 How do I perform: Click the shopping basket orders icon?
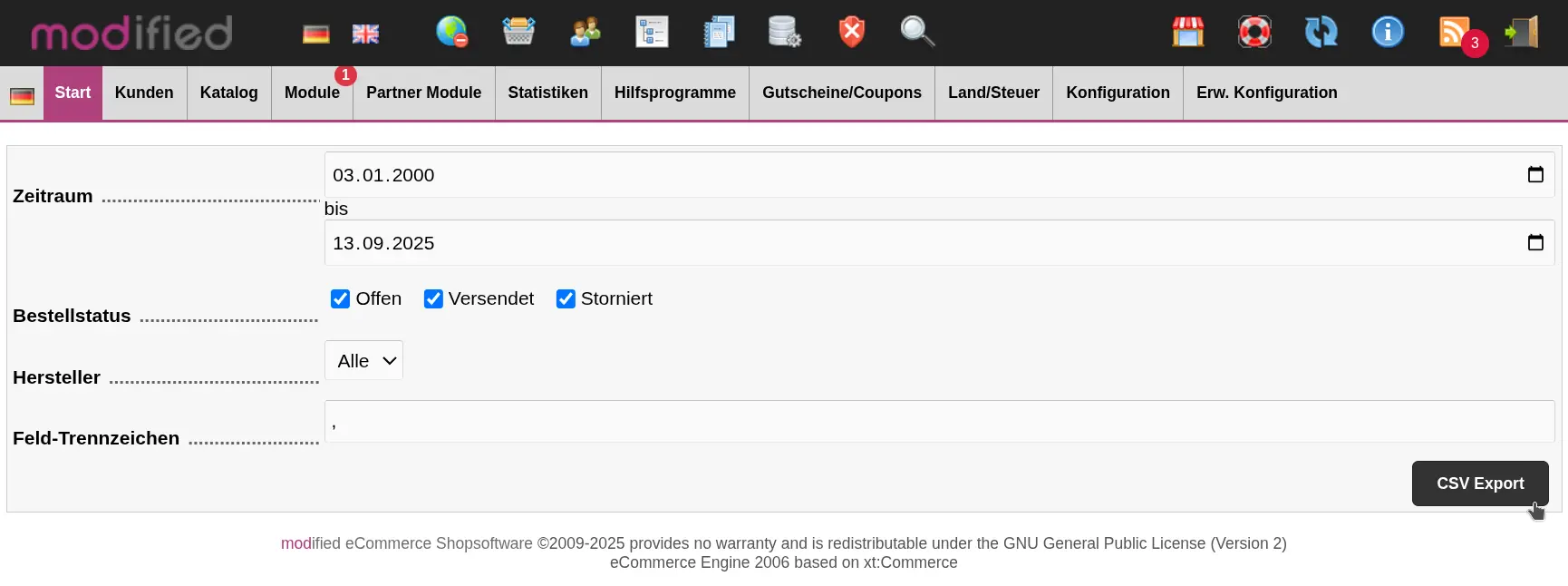click(x=518, y=32)
